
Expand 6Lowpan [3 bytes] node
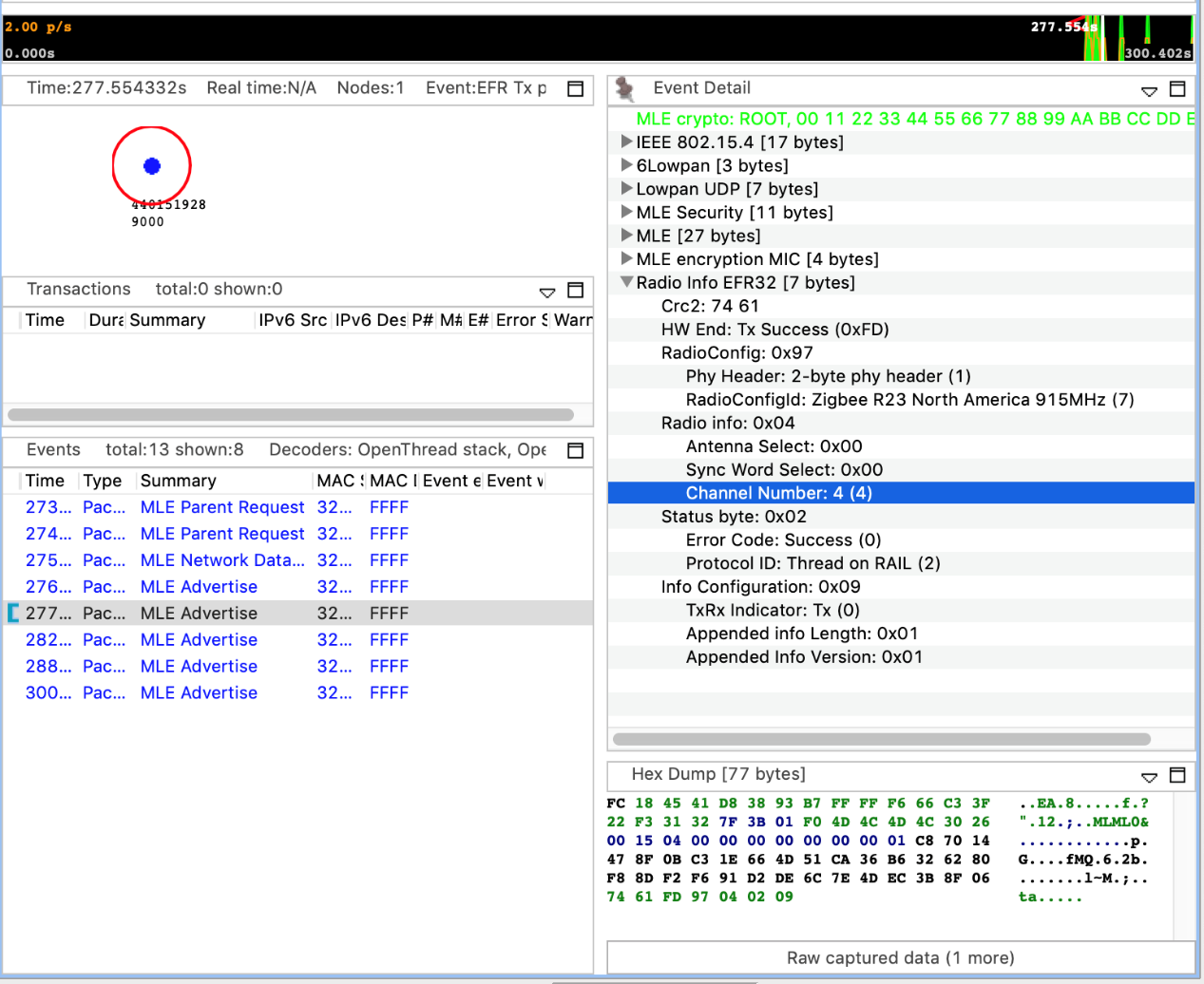626,165
